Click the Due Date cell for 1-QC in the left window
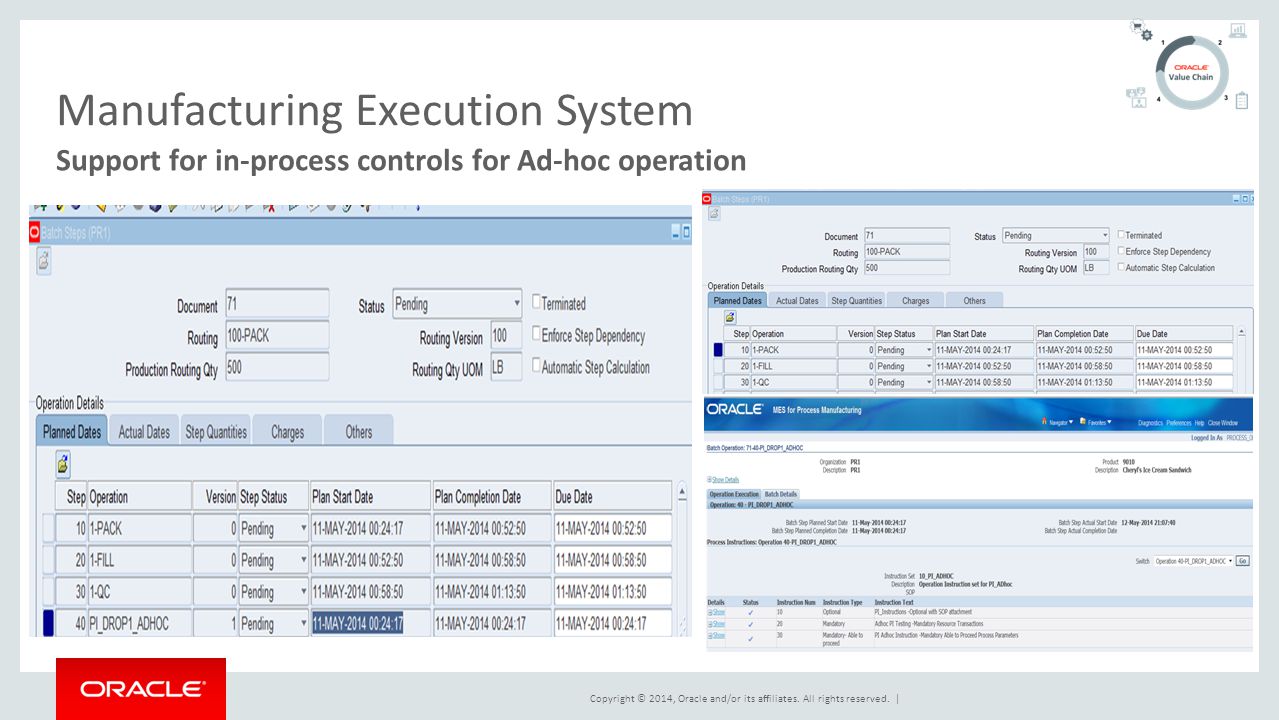1279x720 pixels. 612,591
